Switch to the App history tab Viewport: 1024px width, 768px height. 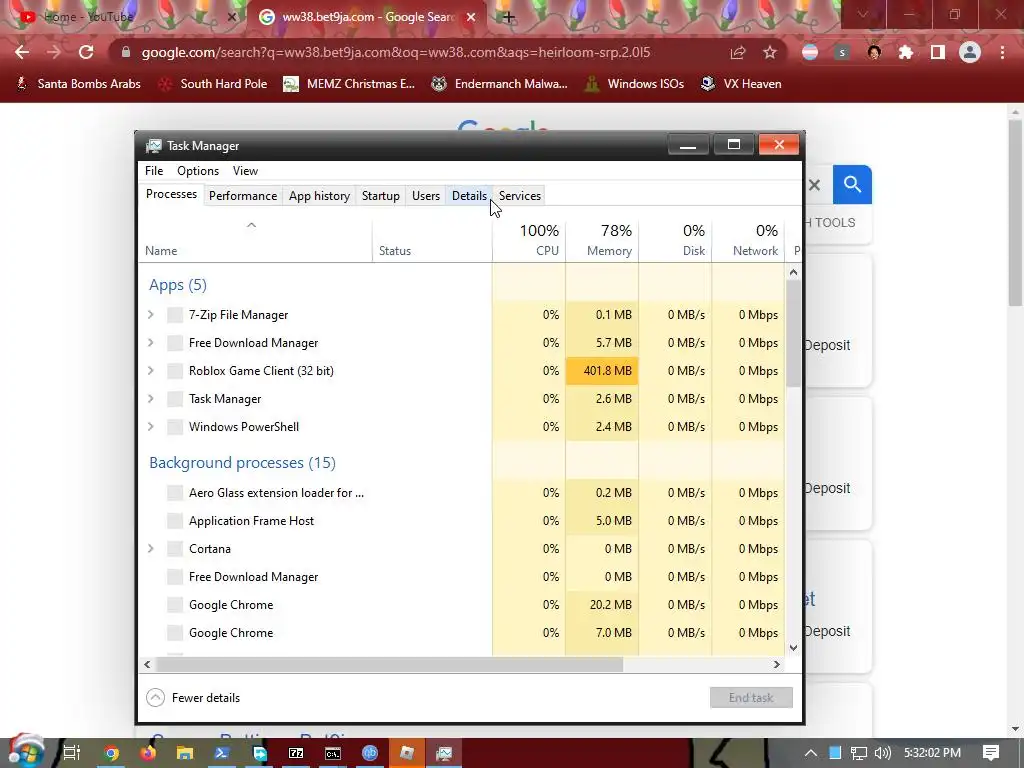319,196
